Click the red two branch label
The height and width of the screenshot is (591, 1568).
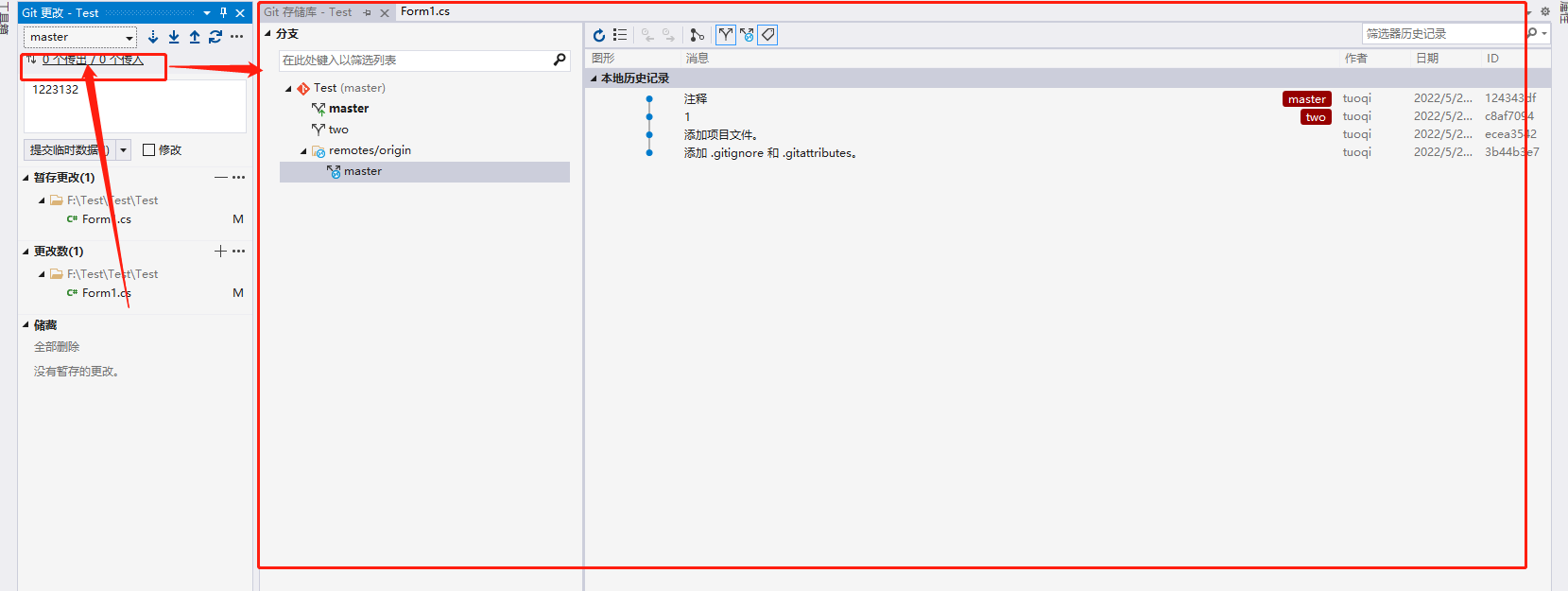(1316, 117)
